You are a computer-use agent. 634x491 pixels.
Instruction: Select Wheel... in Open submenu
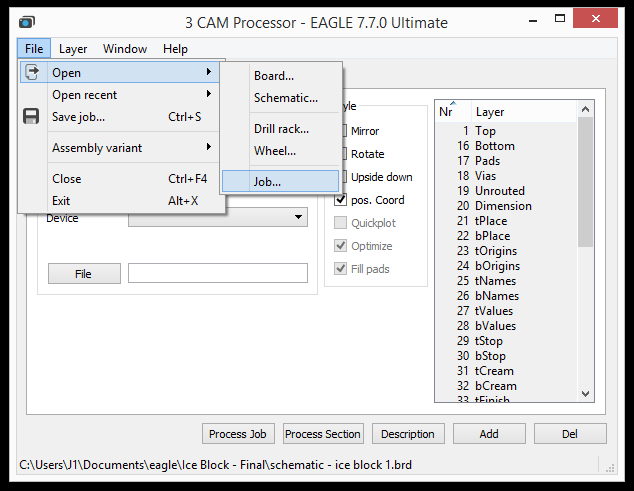[281, 151]
